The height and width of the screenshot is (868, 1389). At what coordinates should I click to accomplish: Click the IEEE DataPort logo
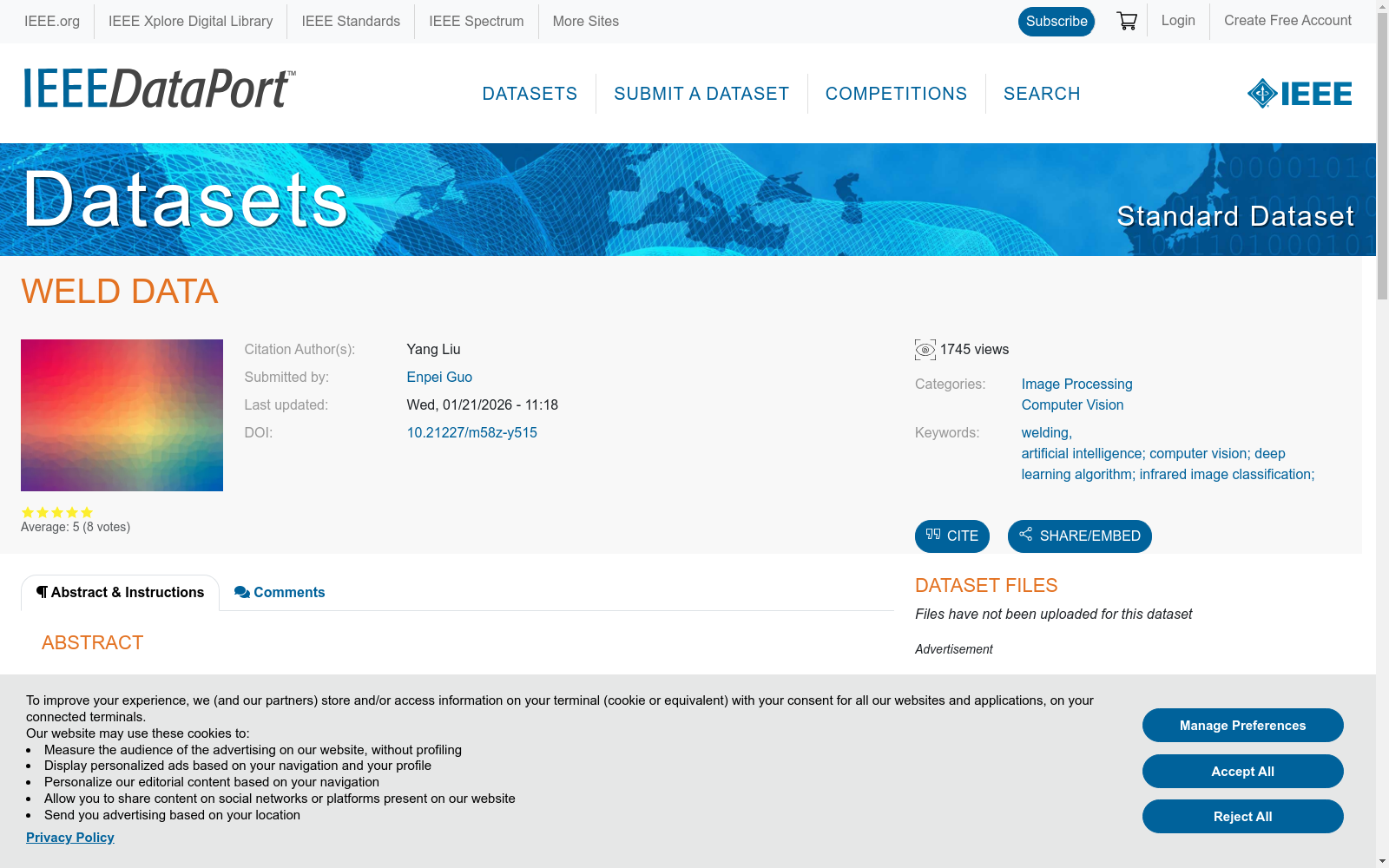[159, 89]
